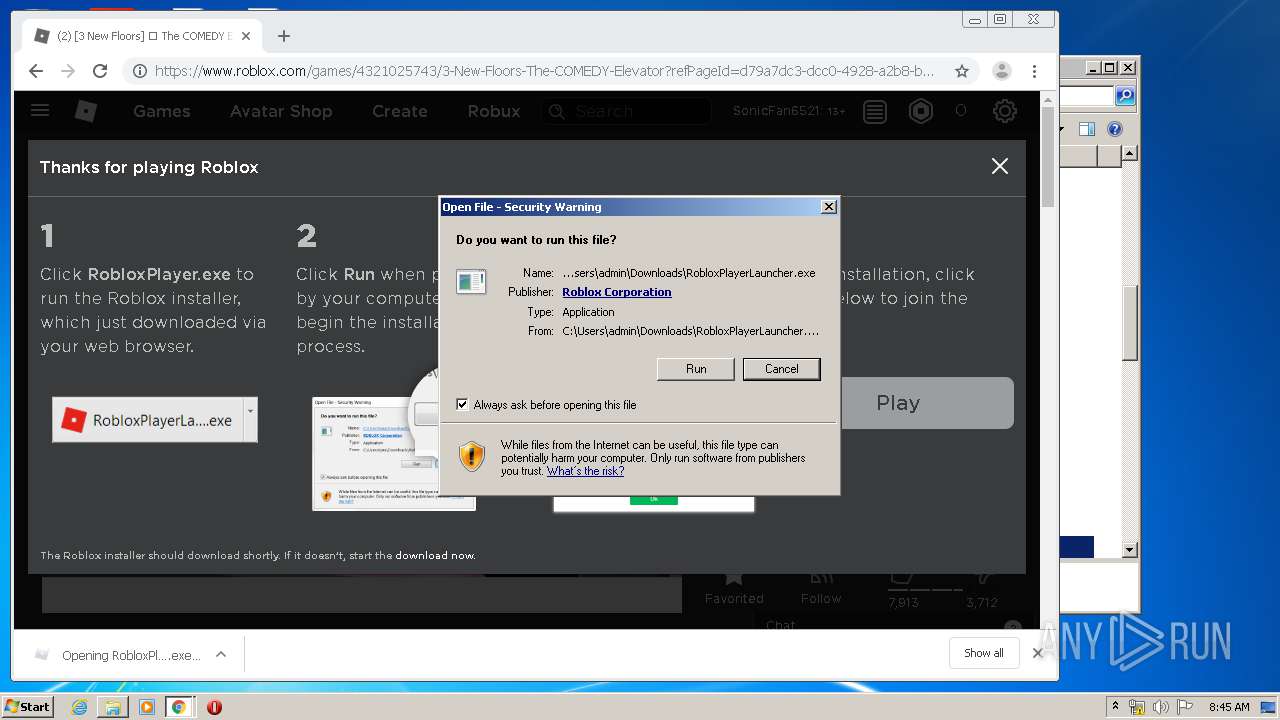This screenshot has width=1280, height=720.
Task: Click Show all downloads button
Action: 984,653
